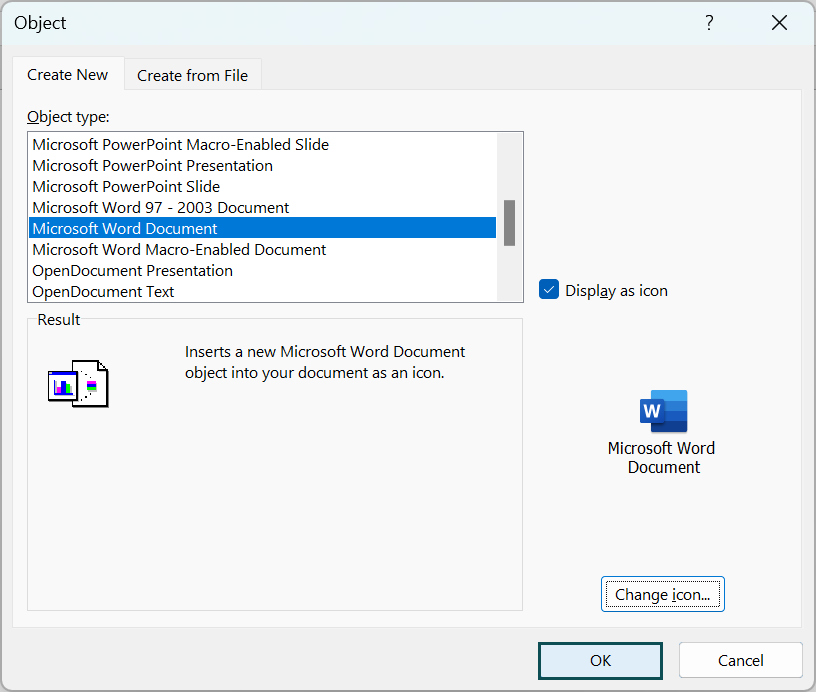Choose Microsoft Word Macro-Enabled Document

tap(179, 249)
